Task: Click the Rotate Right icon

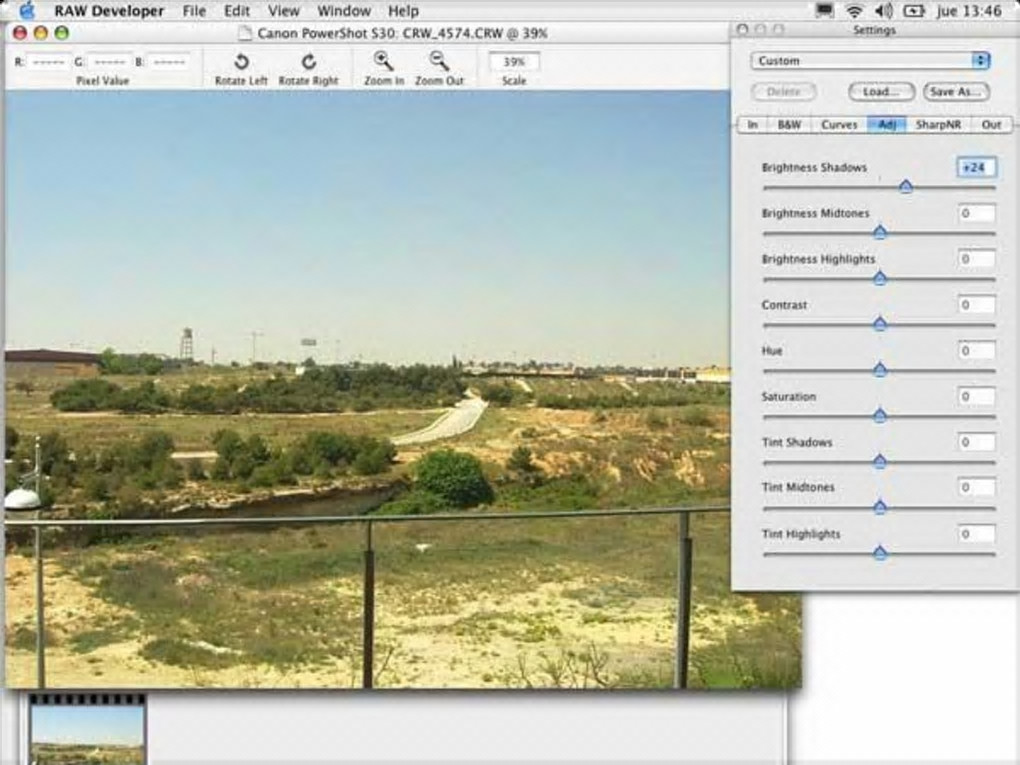Action: (x=309, y=62)
